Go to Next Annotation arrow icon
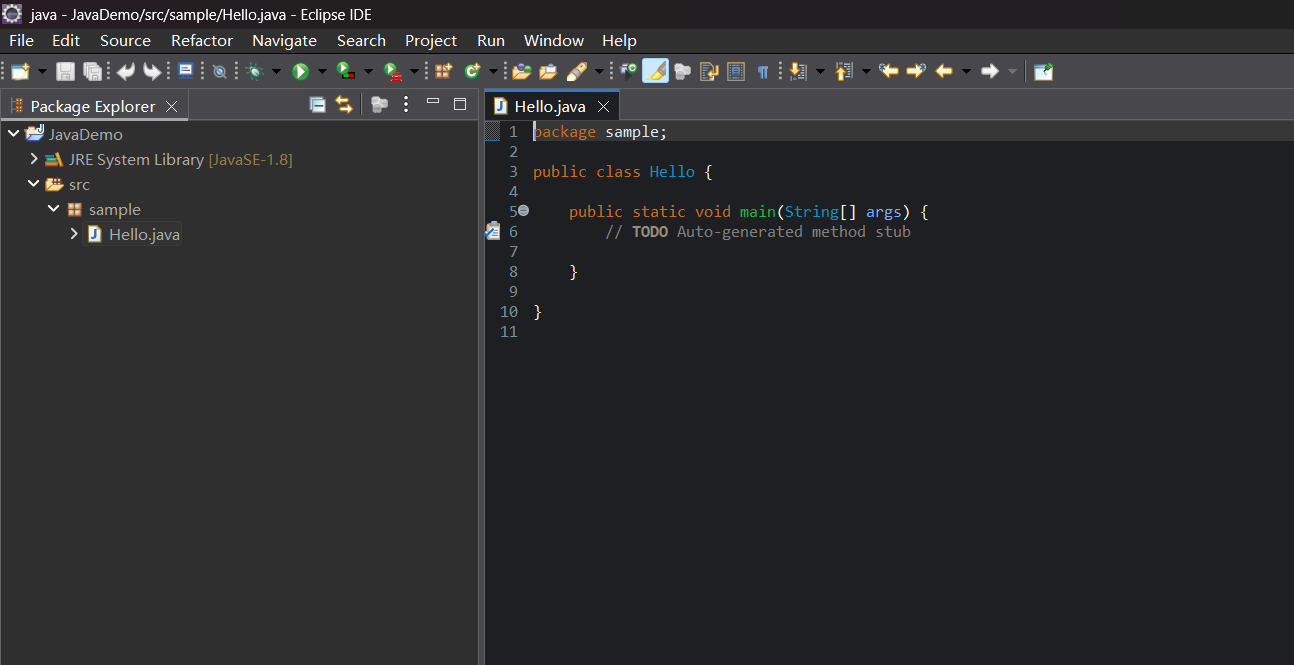This screenshot has width=1294, height=665. click(x=798, y=71)
